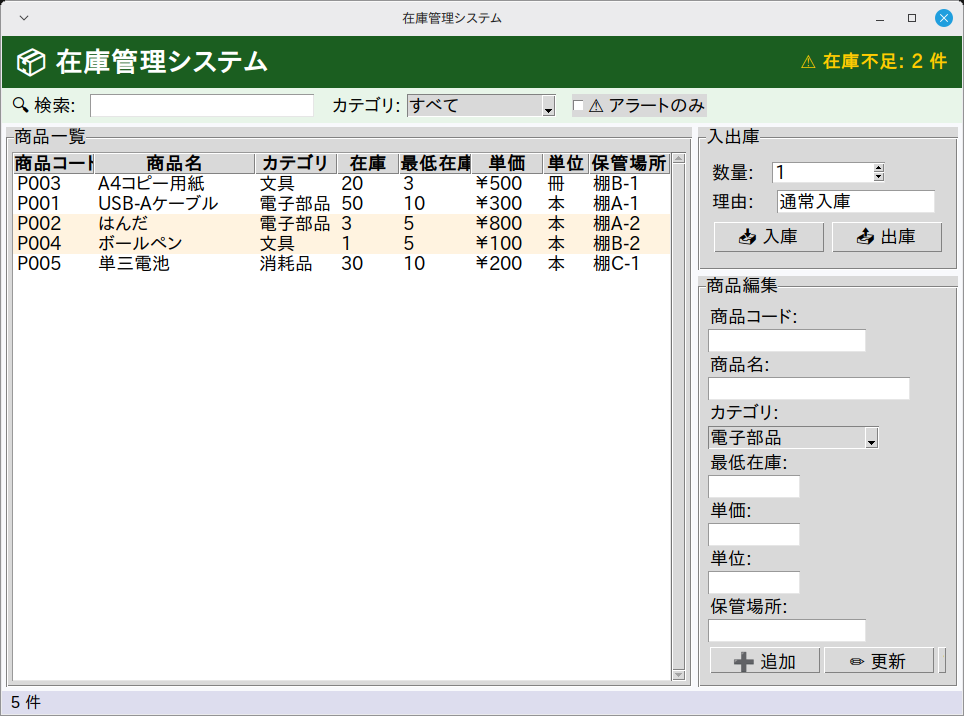Click the box logo icon in header
Viewport: 964px width, 716px height.
31,62
